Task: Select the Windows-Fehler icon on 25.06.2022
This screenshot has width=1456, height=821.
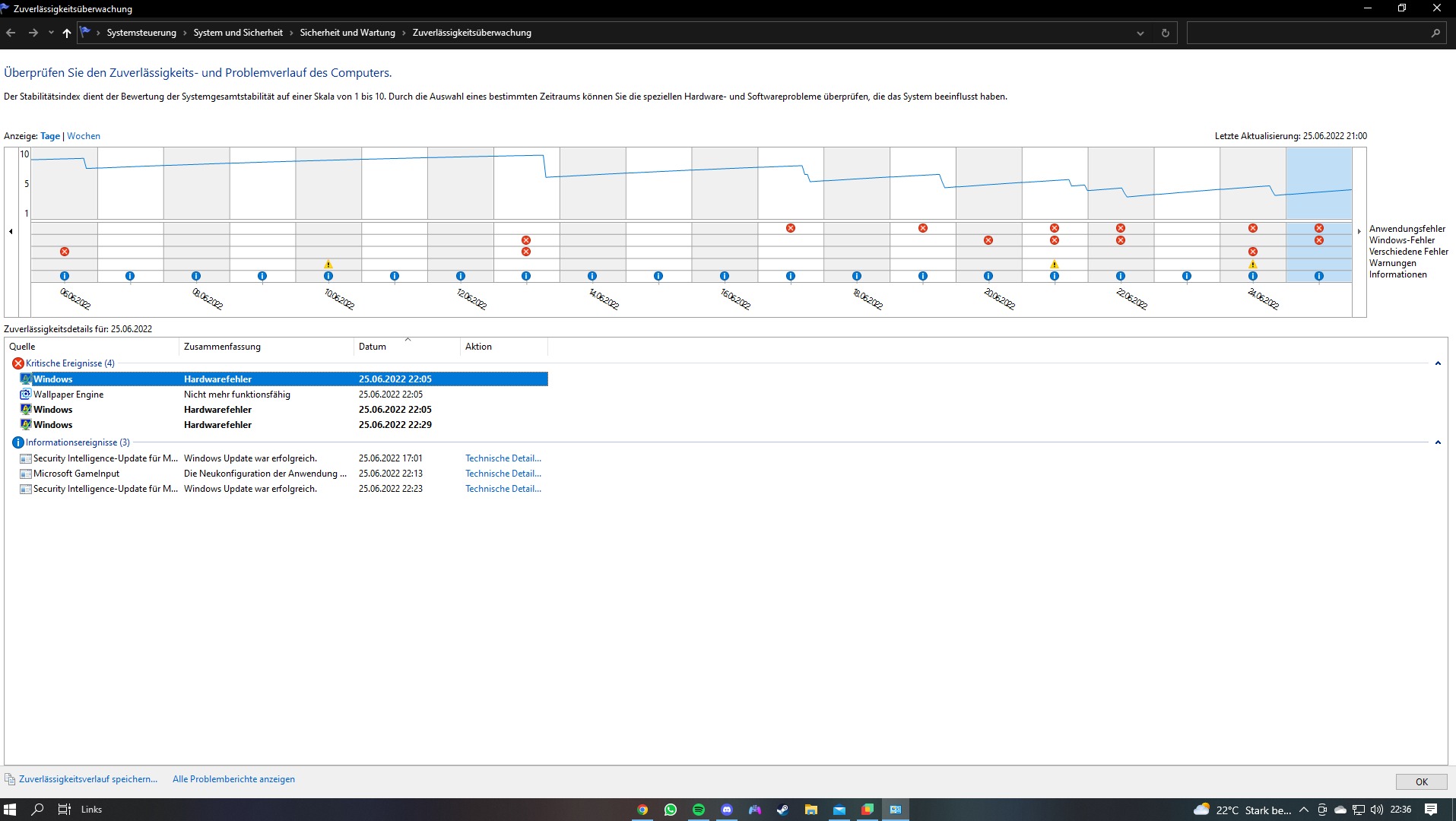Action: [1319, 240]
